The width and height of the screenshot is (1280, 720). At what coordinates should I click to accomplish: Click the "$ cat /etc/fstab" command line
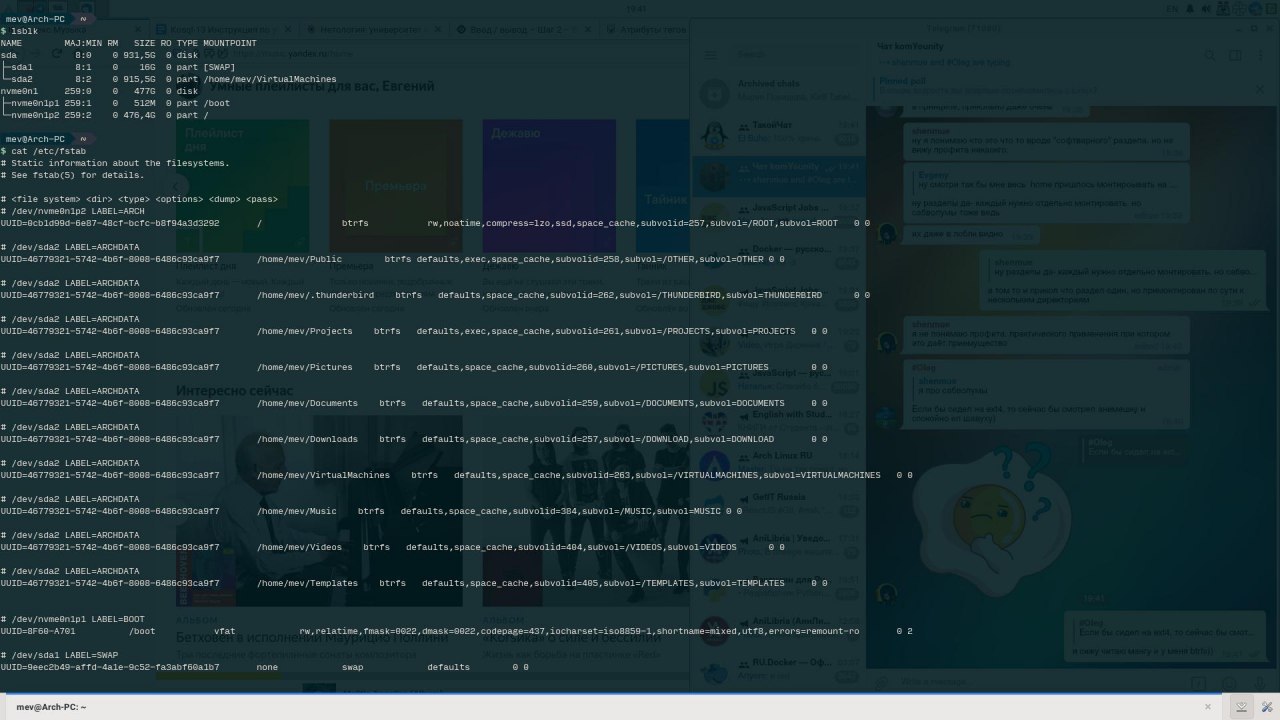[43, 151]
